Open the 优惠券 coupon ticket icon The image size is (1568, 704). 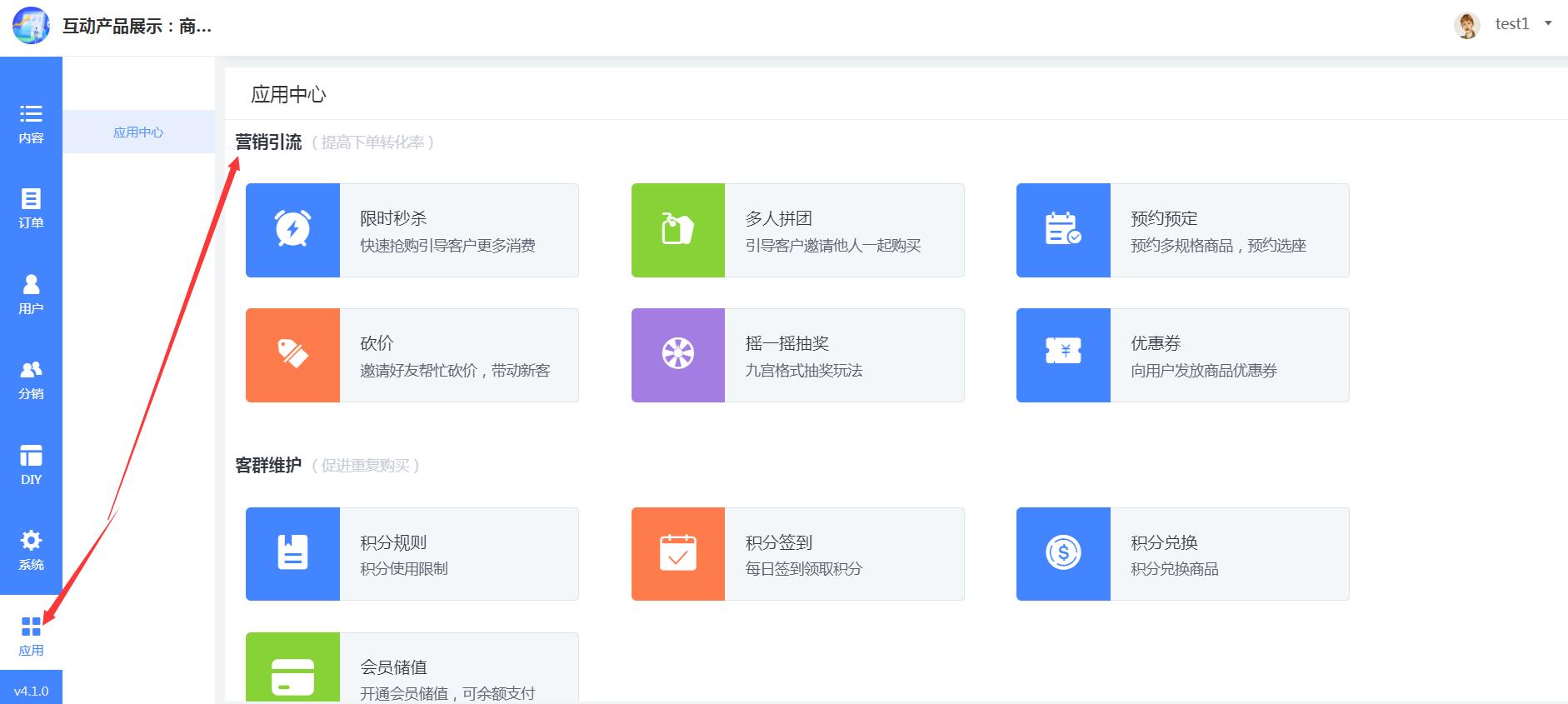coord(1062,351)
